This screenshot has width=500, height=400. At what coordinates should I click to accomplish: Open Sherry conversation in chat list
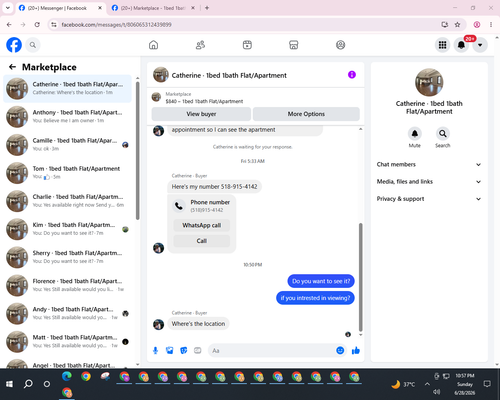(68, 257)
